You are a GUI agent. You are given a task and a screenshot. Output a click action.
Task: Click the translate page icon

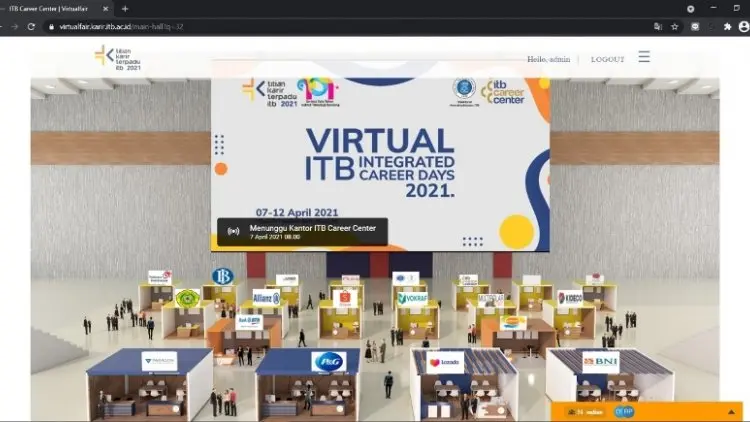(658, 27)
